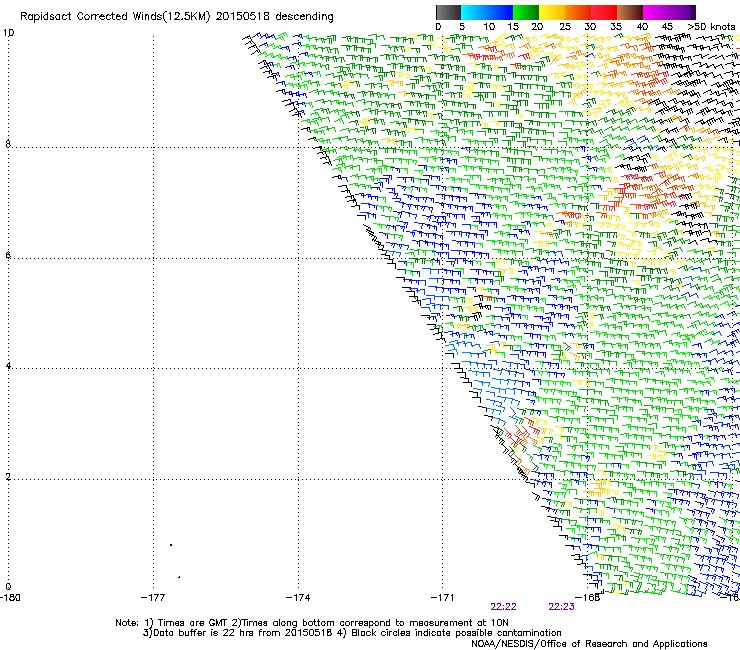The height and width of the screenshot is (650, 740).
Task: Click the latitude '8' axis label
Action: tap(8, 144)
